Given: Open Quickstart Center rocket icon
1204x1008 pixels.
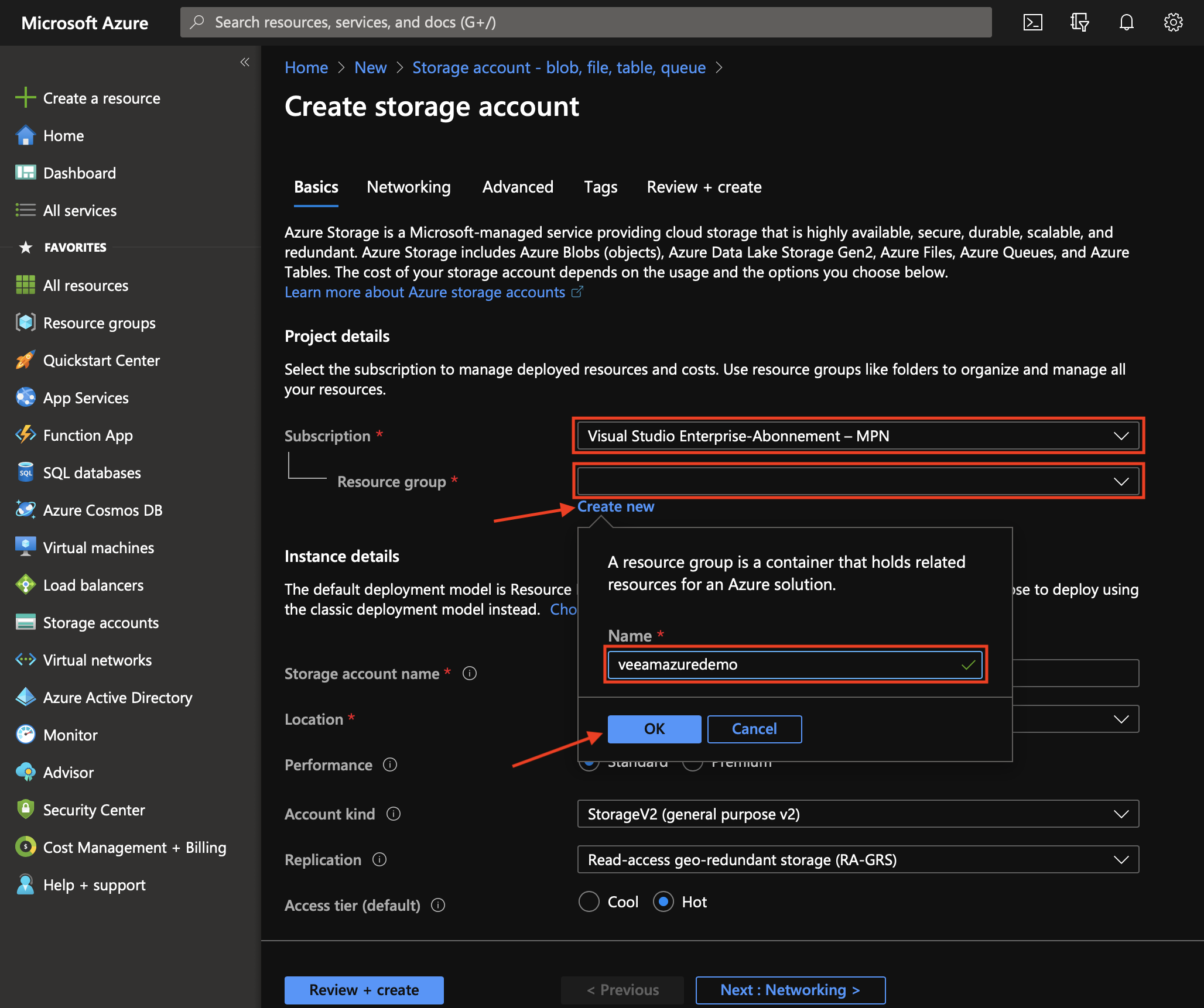Looking at the screenshot, I should click(x=25, y=360).
